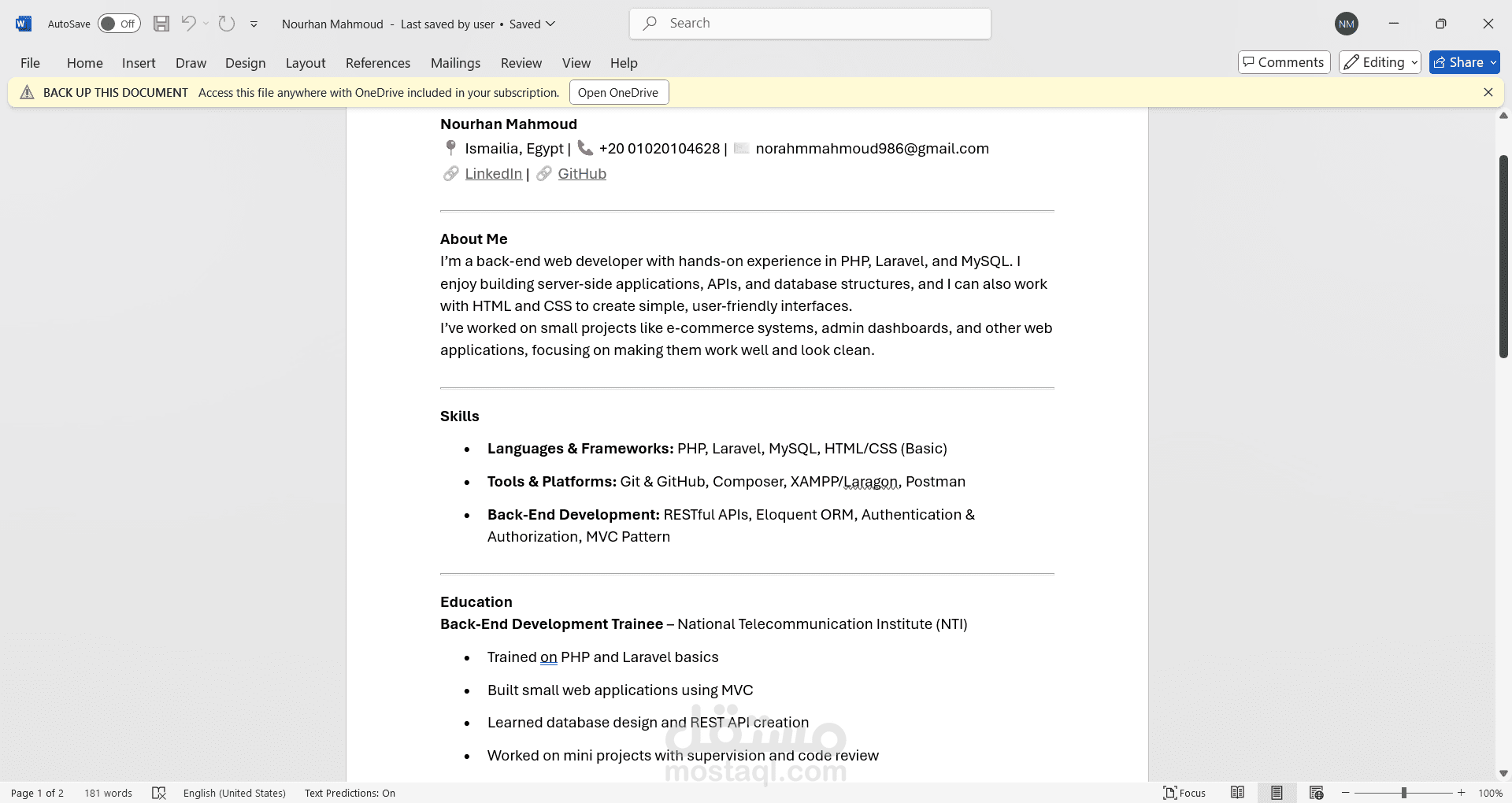Switch to the Design tab
Image resolution: width=1512 pixels, height=803 pixels.
tap(245, 63)
